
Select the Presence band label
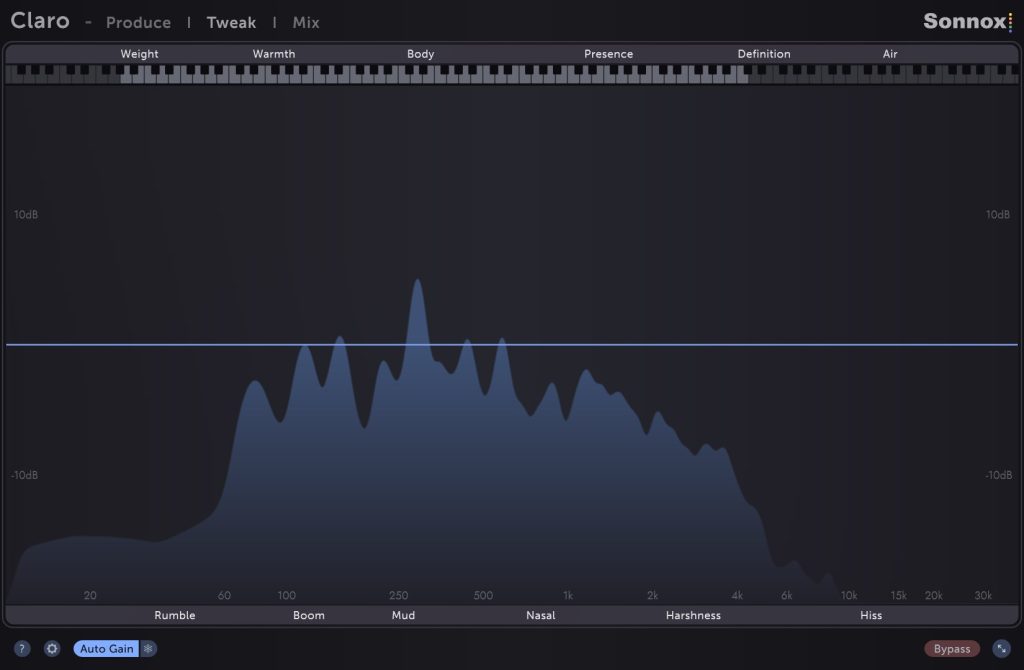[608, 54]
